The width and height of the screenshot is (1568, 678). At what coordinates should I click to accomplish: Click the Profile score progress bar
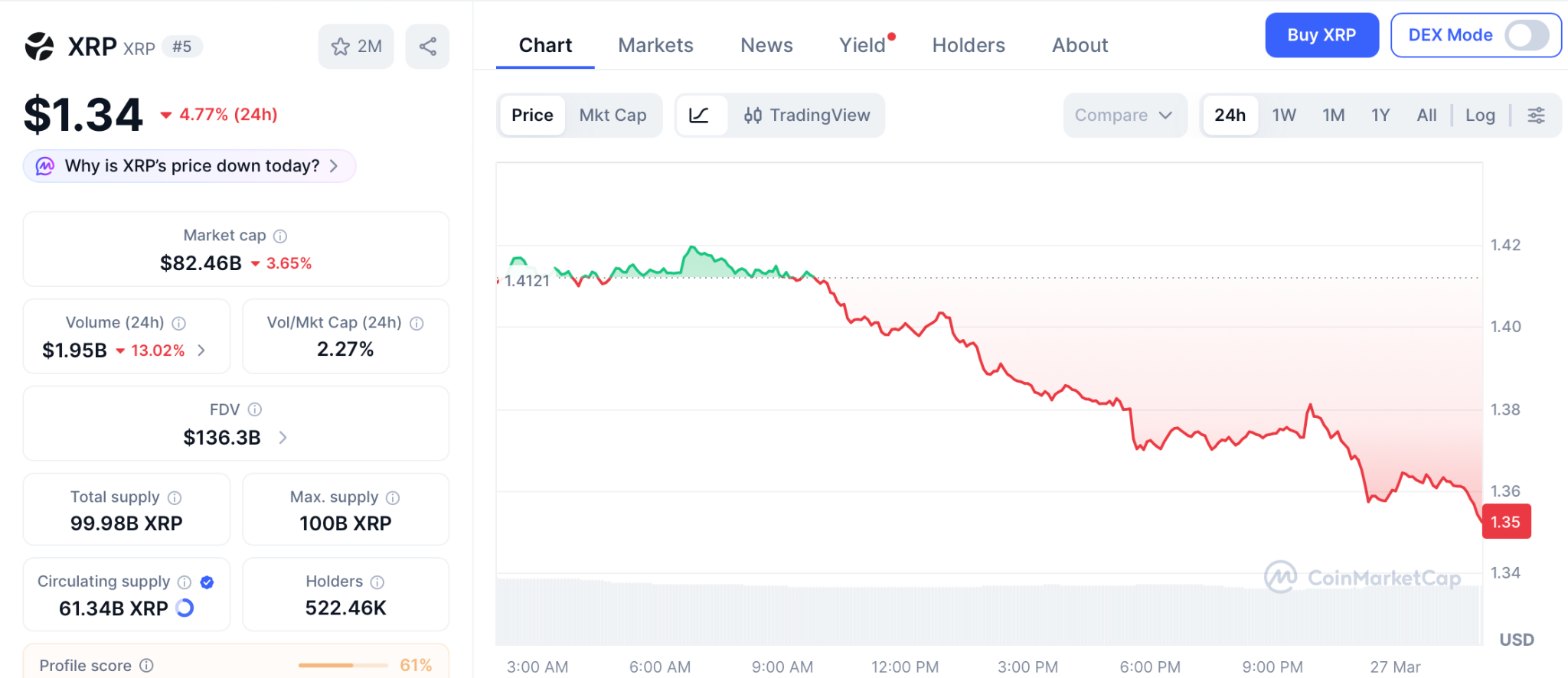[x=343, y=666]
